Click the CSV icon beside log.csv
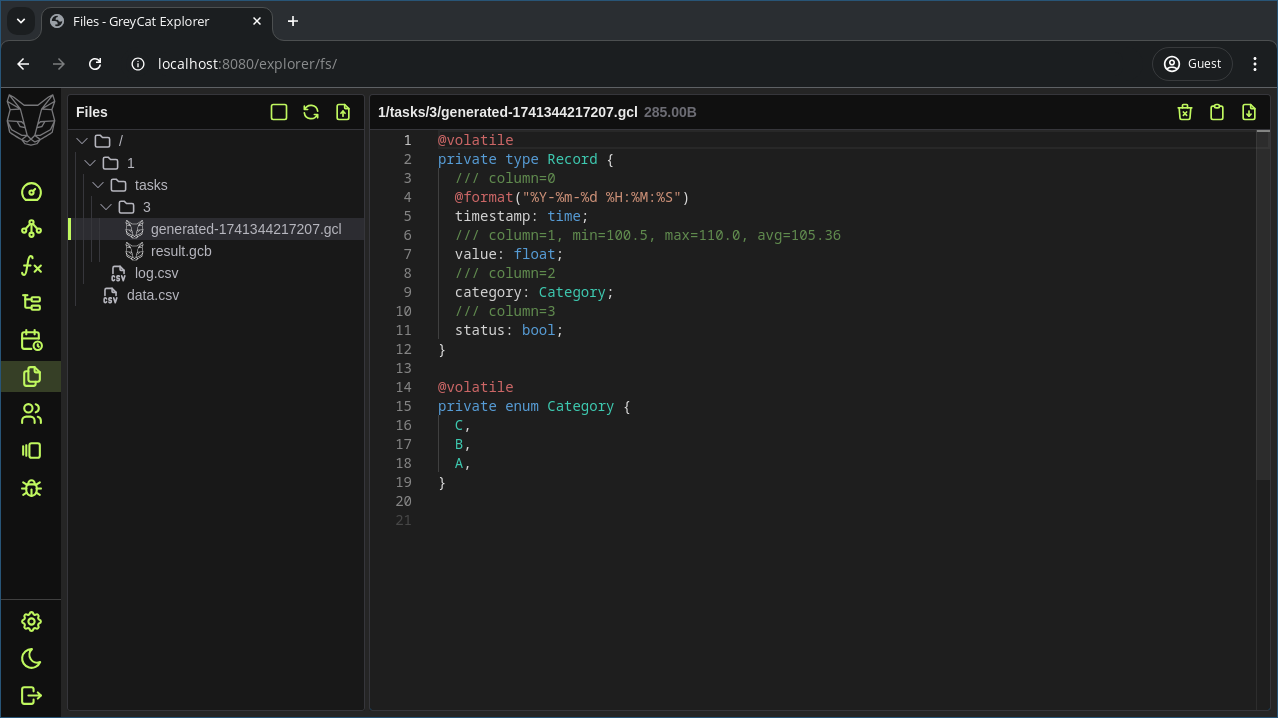This screenshot has height=718, width=1278. (x=118, y=273)
